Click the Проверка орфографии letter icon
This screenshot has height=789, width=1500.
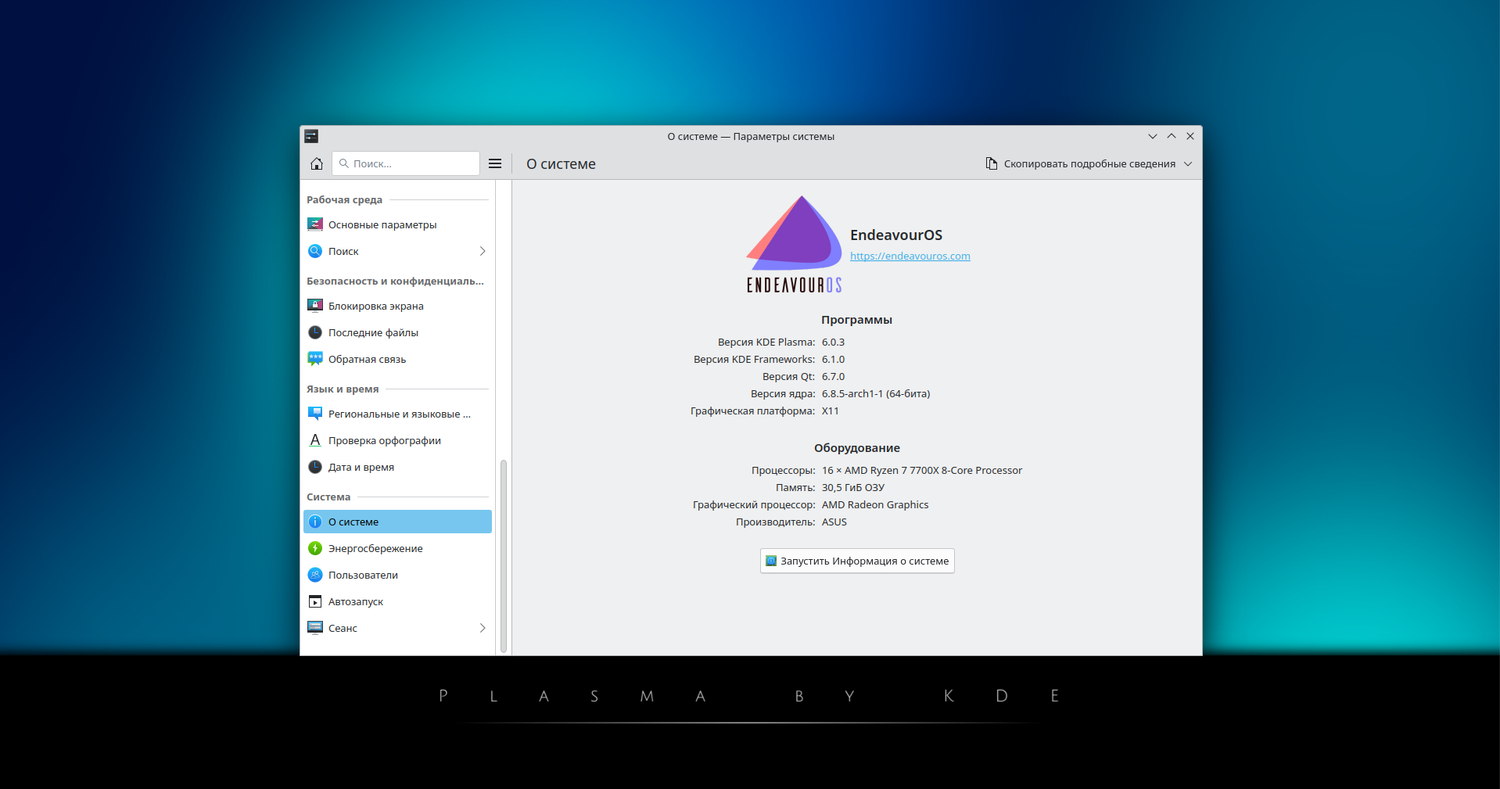315,440
